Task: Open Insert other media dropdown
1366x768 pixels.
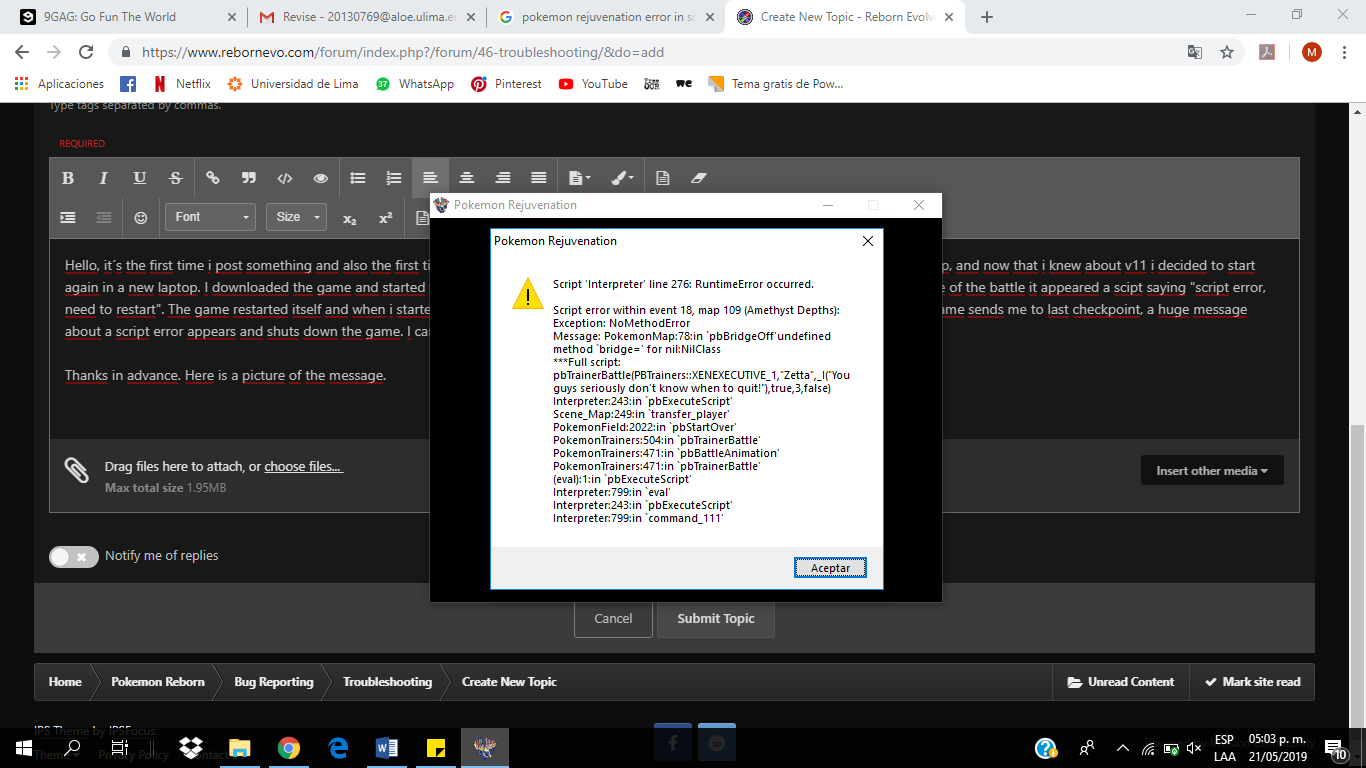Action: (x=1212, y=471)
